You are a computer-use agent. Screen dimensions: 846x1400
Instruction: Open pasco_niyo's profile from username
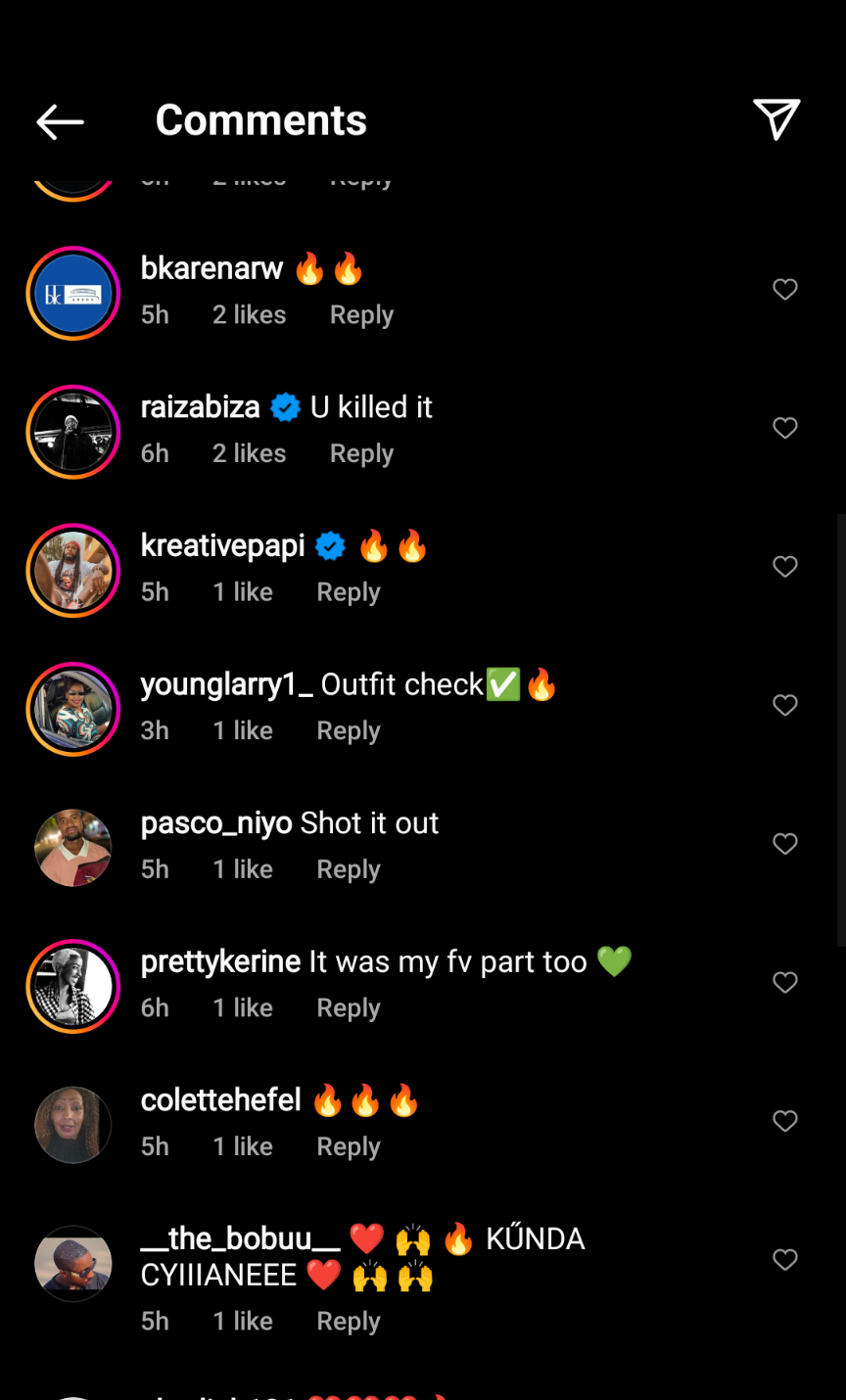(216, 823)
